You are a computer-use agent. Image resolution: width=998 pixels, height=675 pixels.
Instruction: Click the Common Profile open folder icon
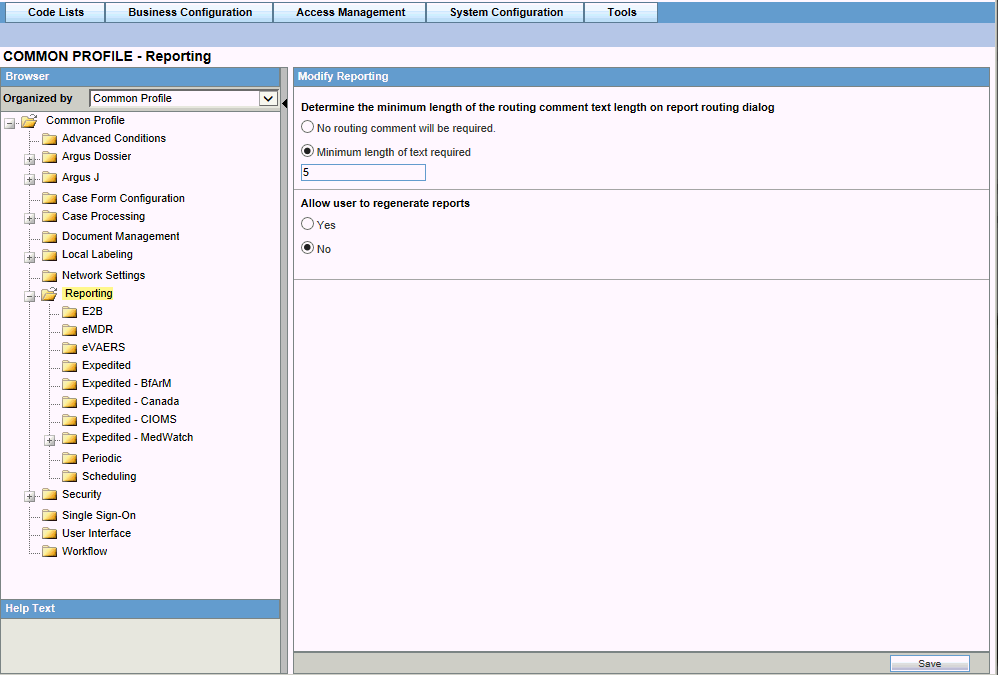coord(29,121)
